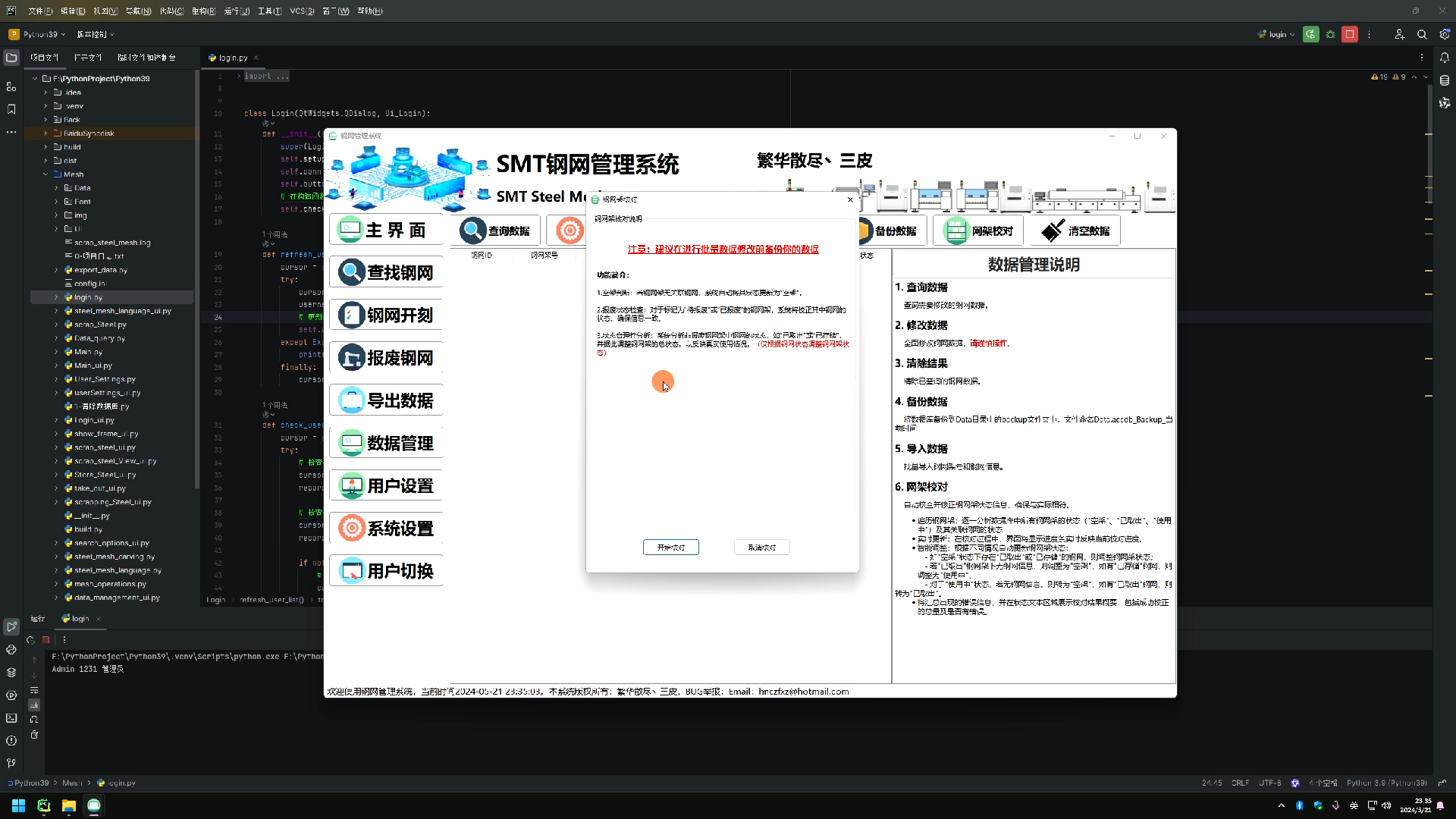The image size is (1456, 819).
Task: Open the 运行 menu
Action: coord(235,11)
